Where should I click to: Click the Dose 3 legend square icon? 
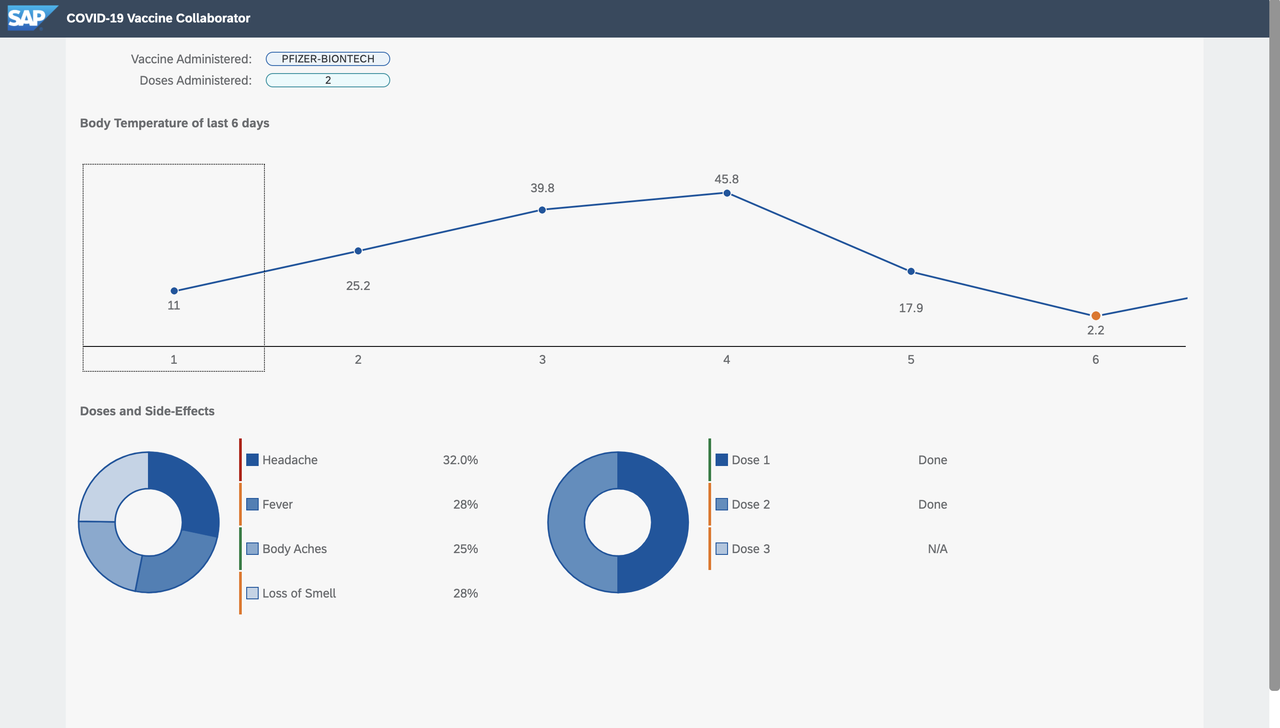coord(722,548)
